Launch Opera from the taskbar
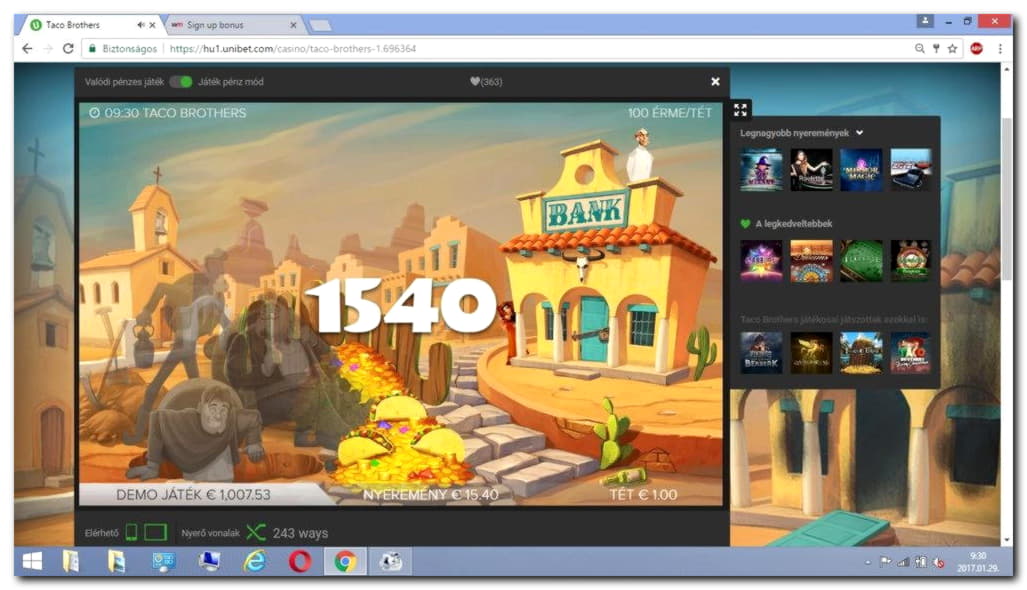The height and width of the screenshot is (590, 1027). [x=300, y=562]
